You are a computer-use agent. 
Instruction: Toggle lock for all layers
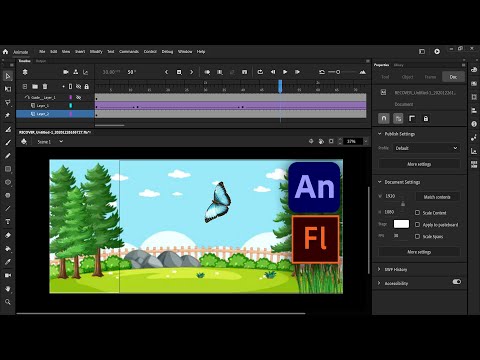coord(87,87)
